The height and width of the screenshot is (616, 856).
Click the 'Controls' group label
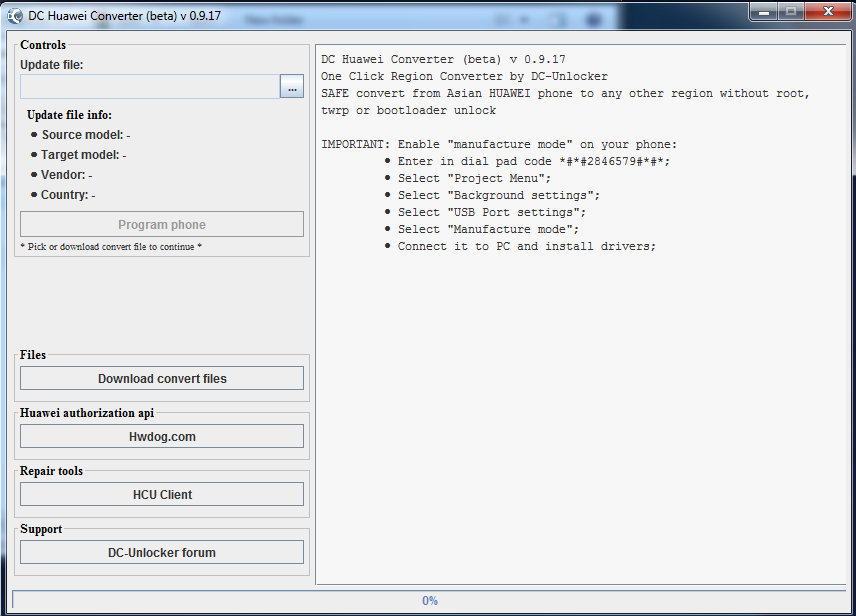tap(43, 45)
